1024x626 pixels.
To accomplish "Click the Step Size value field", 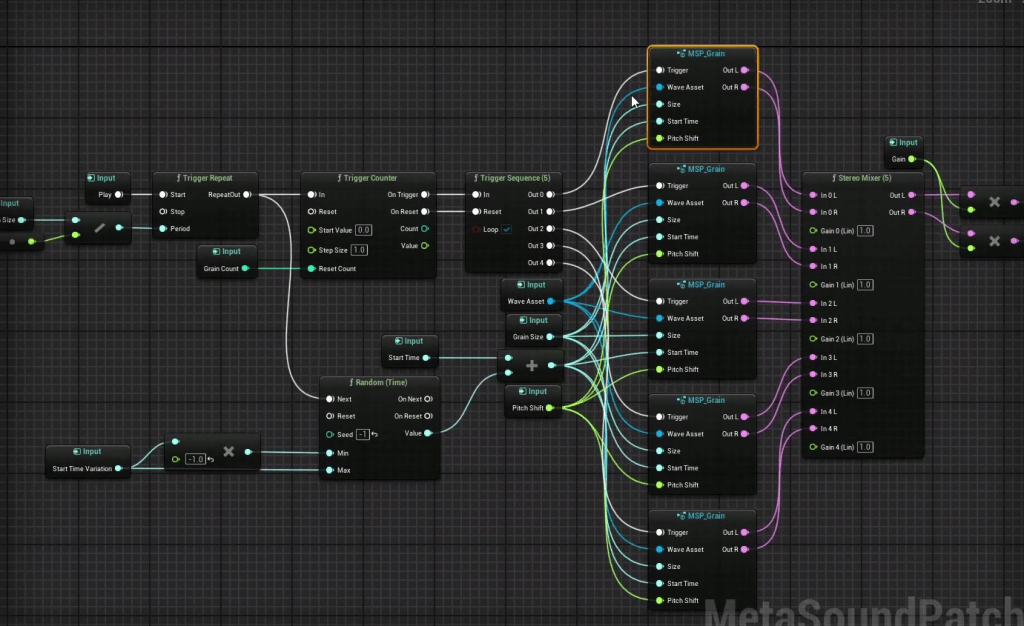I will [x=359, y=250].
